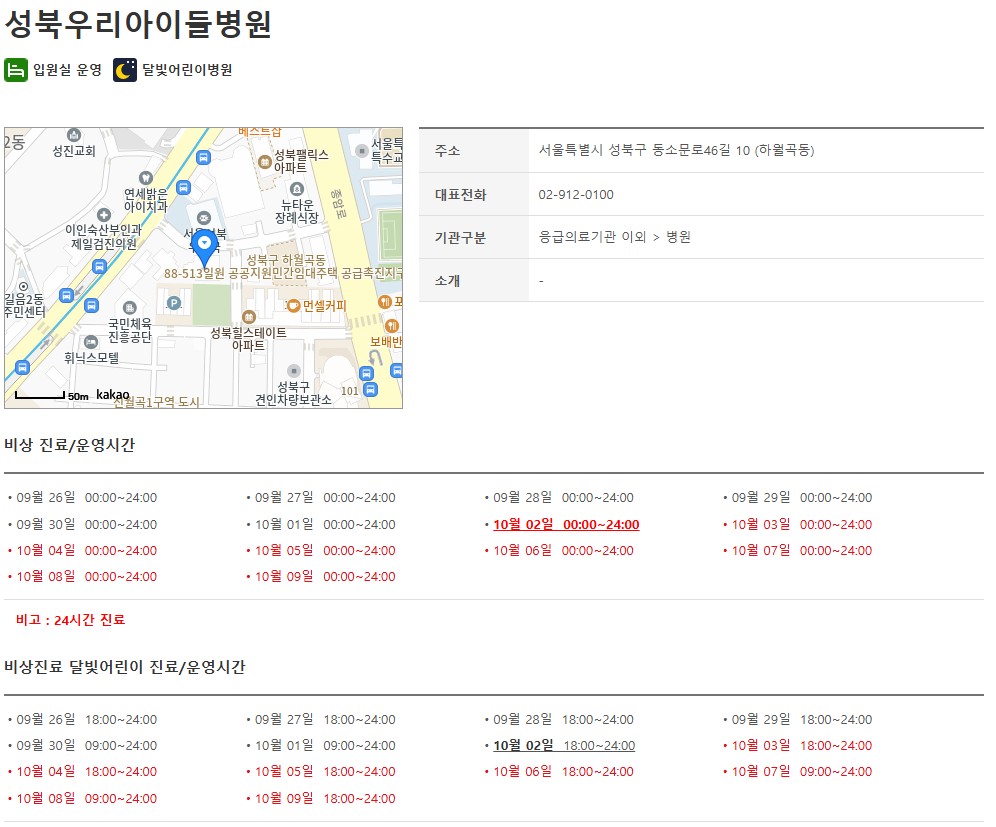Image resolution: width=996 pixels, height=827 pixels.
Task: Click the kakao logo on the map
Action: (112, 392)
